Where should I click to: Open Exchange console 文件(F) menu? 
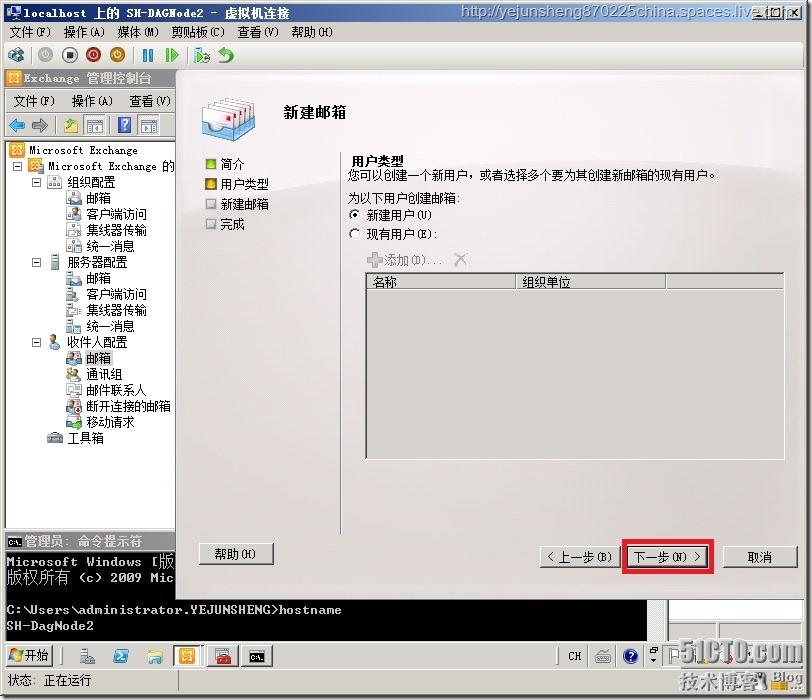34,101
